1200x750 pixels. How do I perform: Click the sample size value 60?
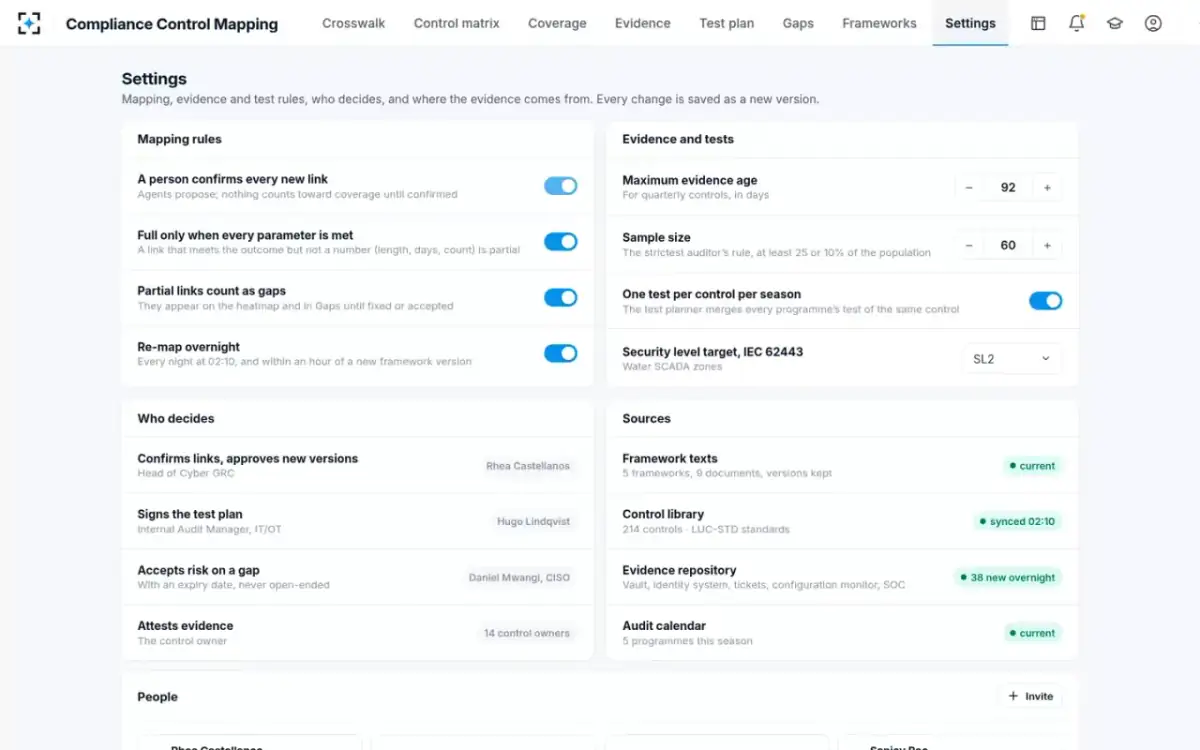[1008, 245]
